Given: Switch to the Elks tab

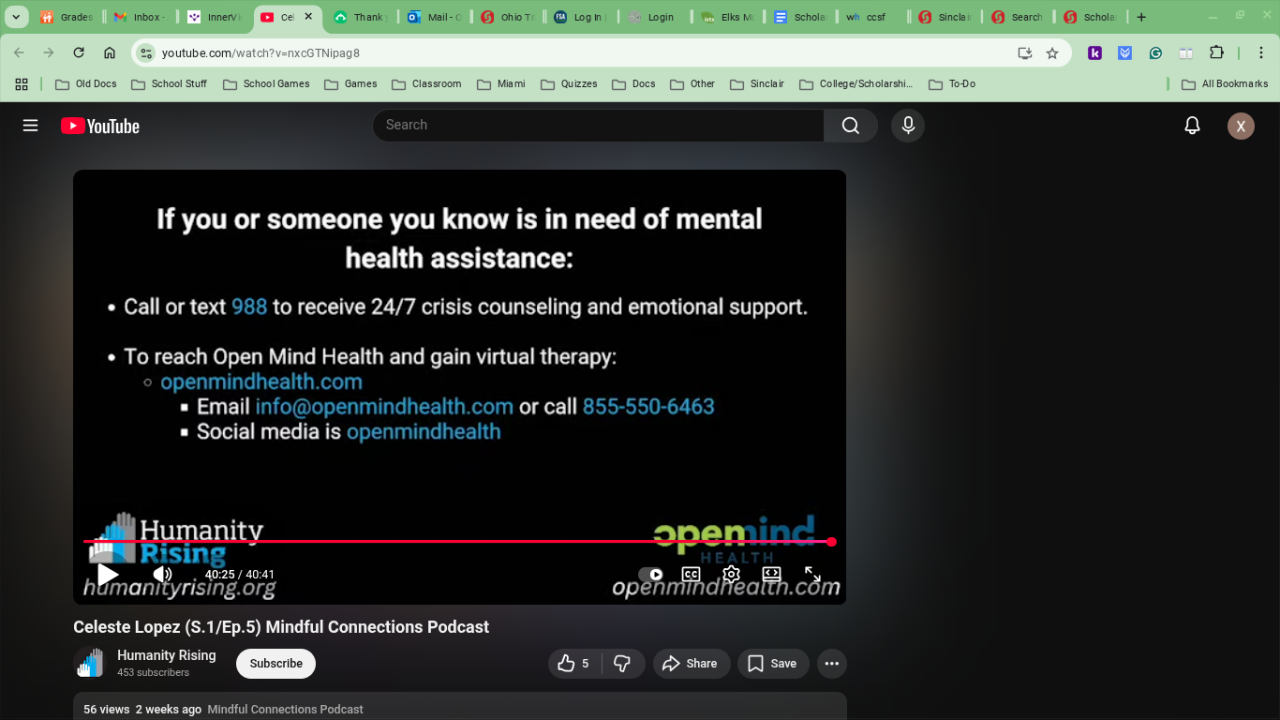Looking at the screenshot, I should [x=727, y=17].
